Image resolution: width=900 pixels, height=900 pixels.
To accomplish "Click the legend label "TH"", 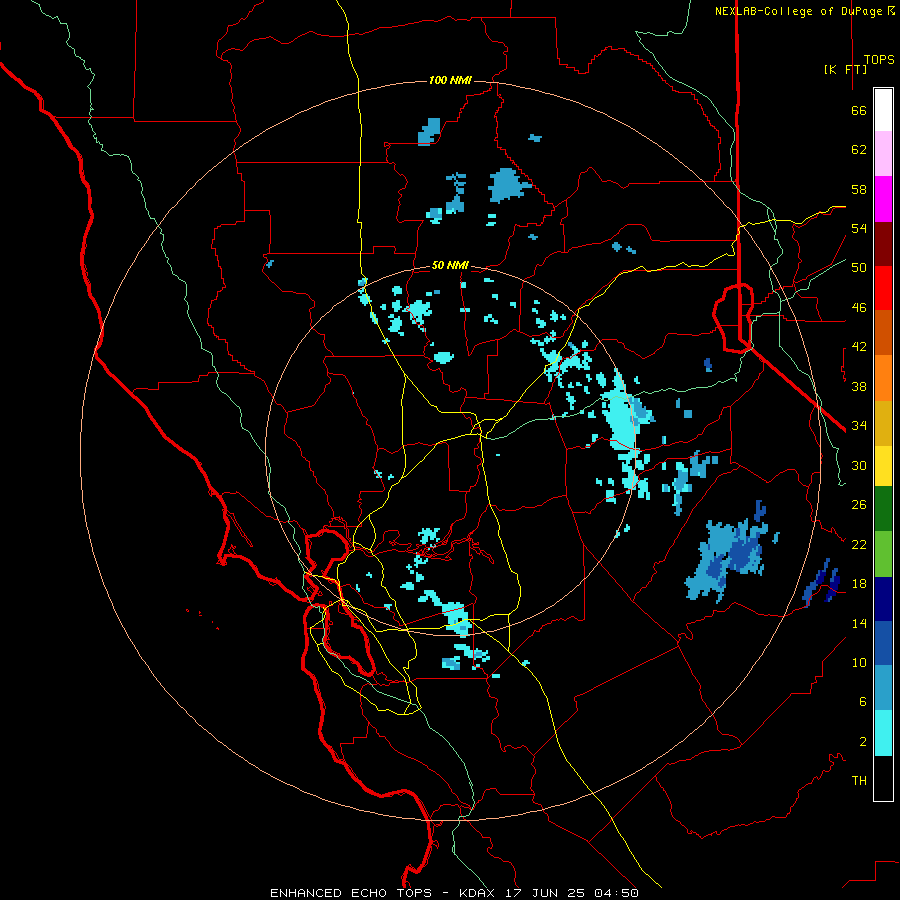I will tap(859, 781).
